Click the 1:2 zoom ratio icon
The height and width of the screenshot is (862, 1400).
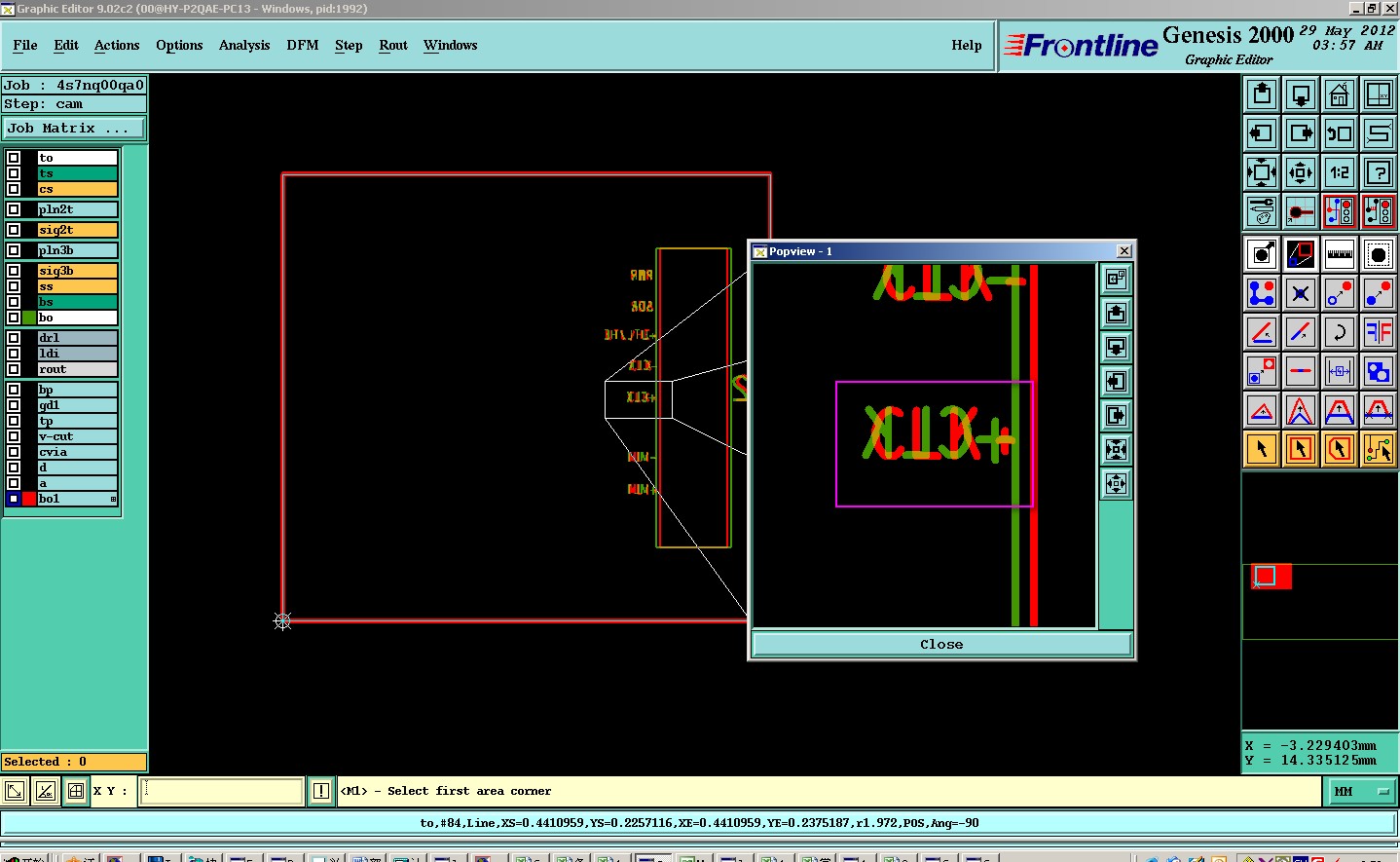click(1340, 172)
